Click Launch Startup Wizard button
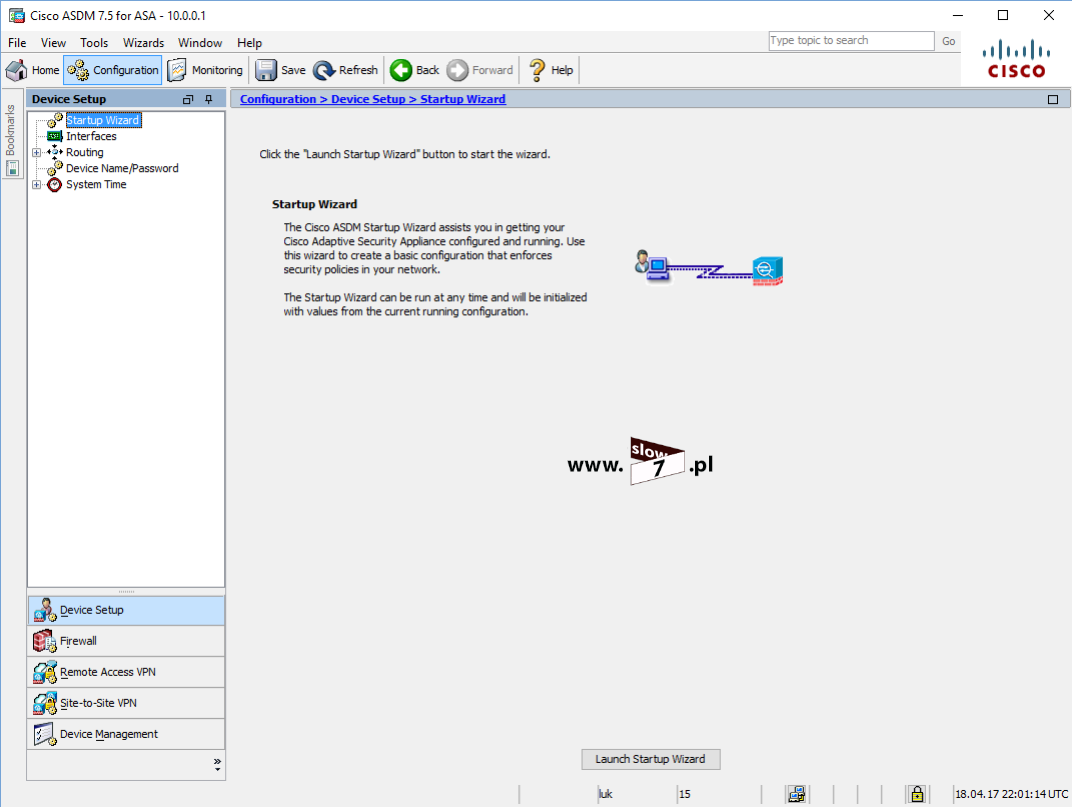 click(651, 759)
